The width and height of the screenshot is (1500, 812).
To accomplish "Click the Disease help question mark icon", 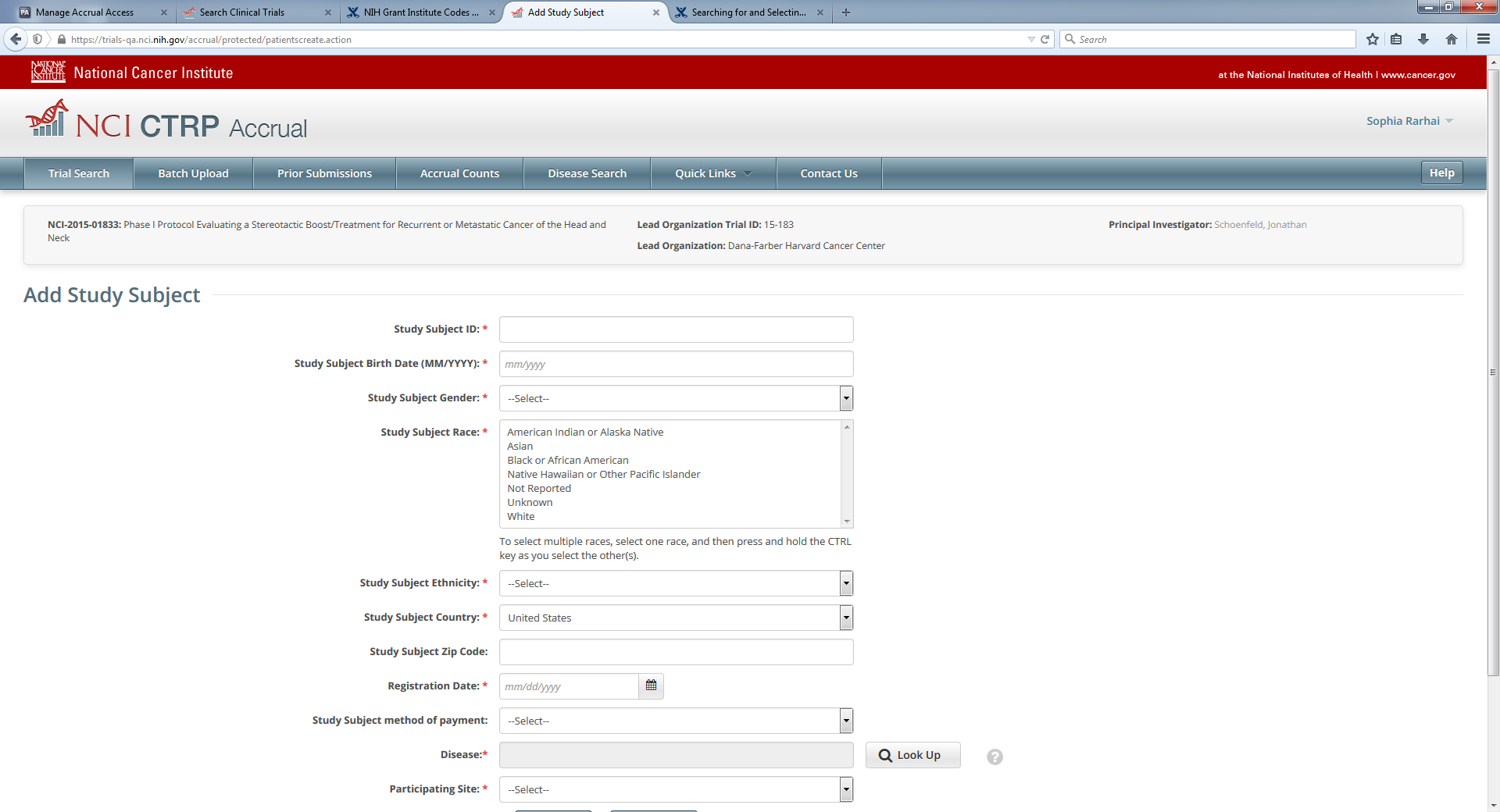I will pyautogui.click(x=995, y=757).
